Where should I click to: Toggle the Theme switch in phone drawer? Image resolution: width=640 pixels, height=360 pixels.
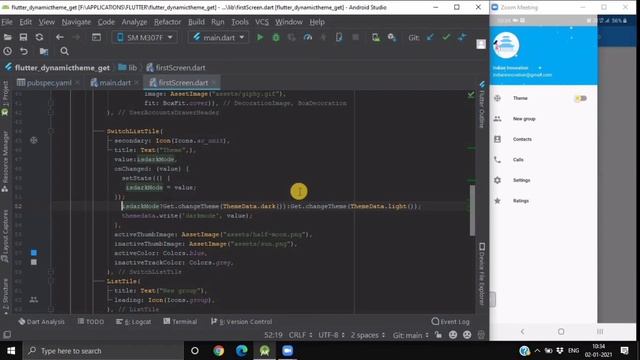tap(580, 98)
